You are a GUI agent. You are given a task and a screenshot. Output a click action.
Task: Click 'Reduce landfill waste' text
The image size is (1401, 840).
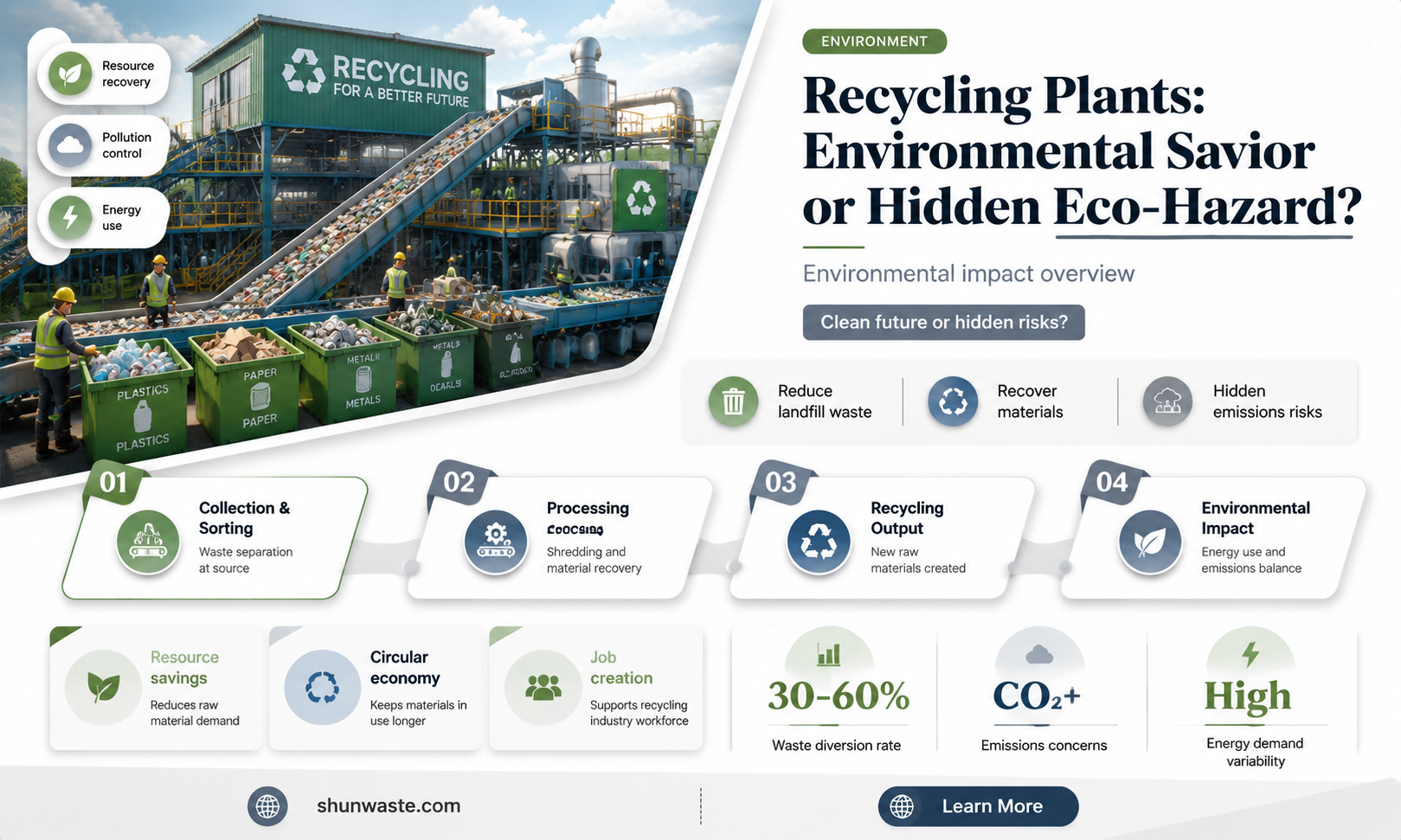(824, 401)
